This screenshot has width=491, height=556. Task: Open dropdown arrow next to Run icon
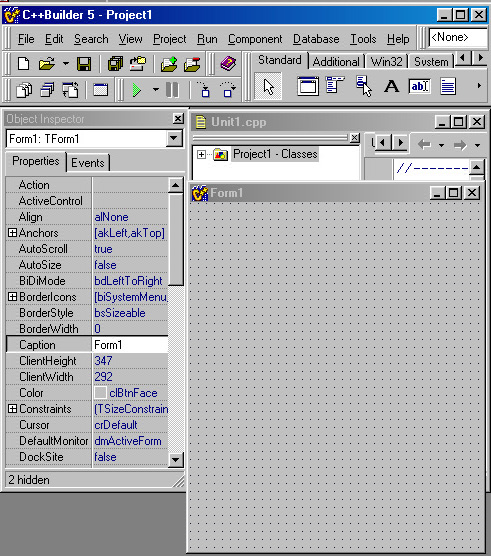point(156,90)
